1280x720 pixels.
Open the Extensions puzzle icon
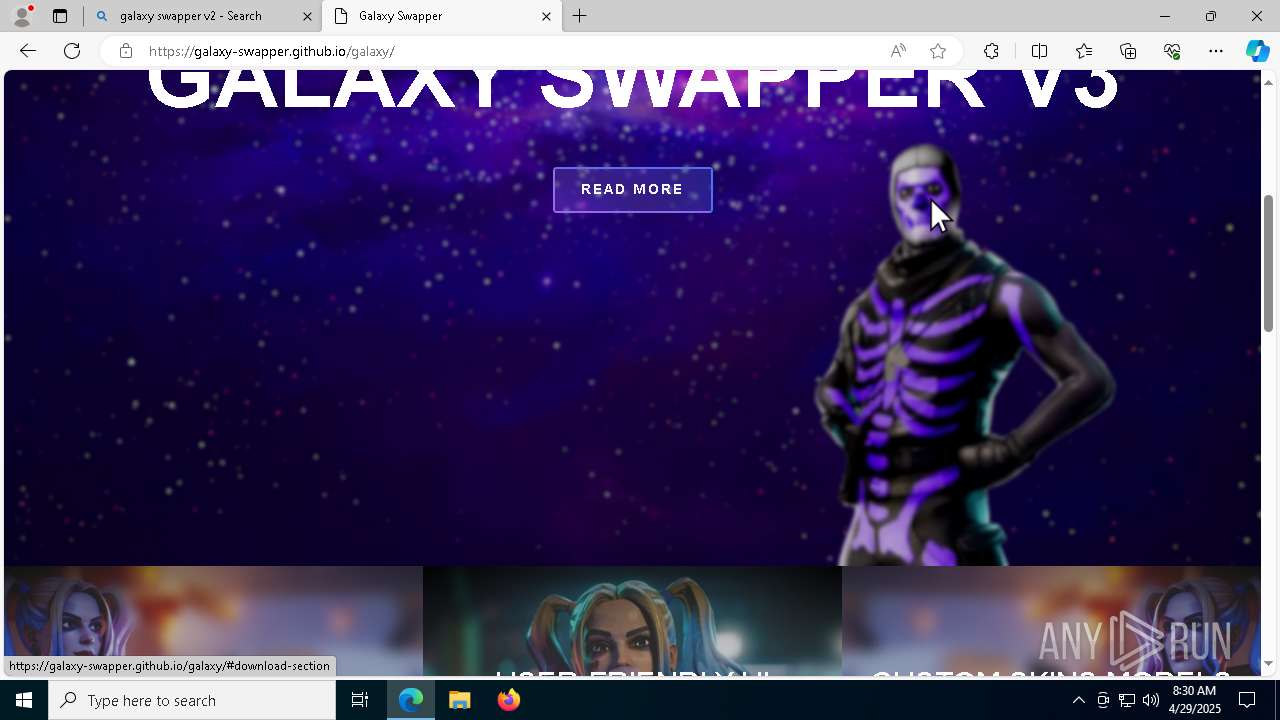click(x=991, y=51)
